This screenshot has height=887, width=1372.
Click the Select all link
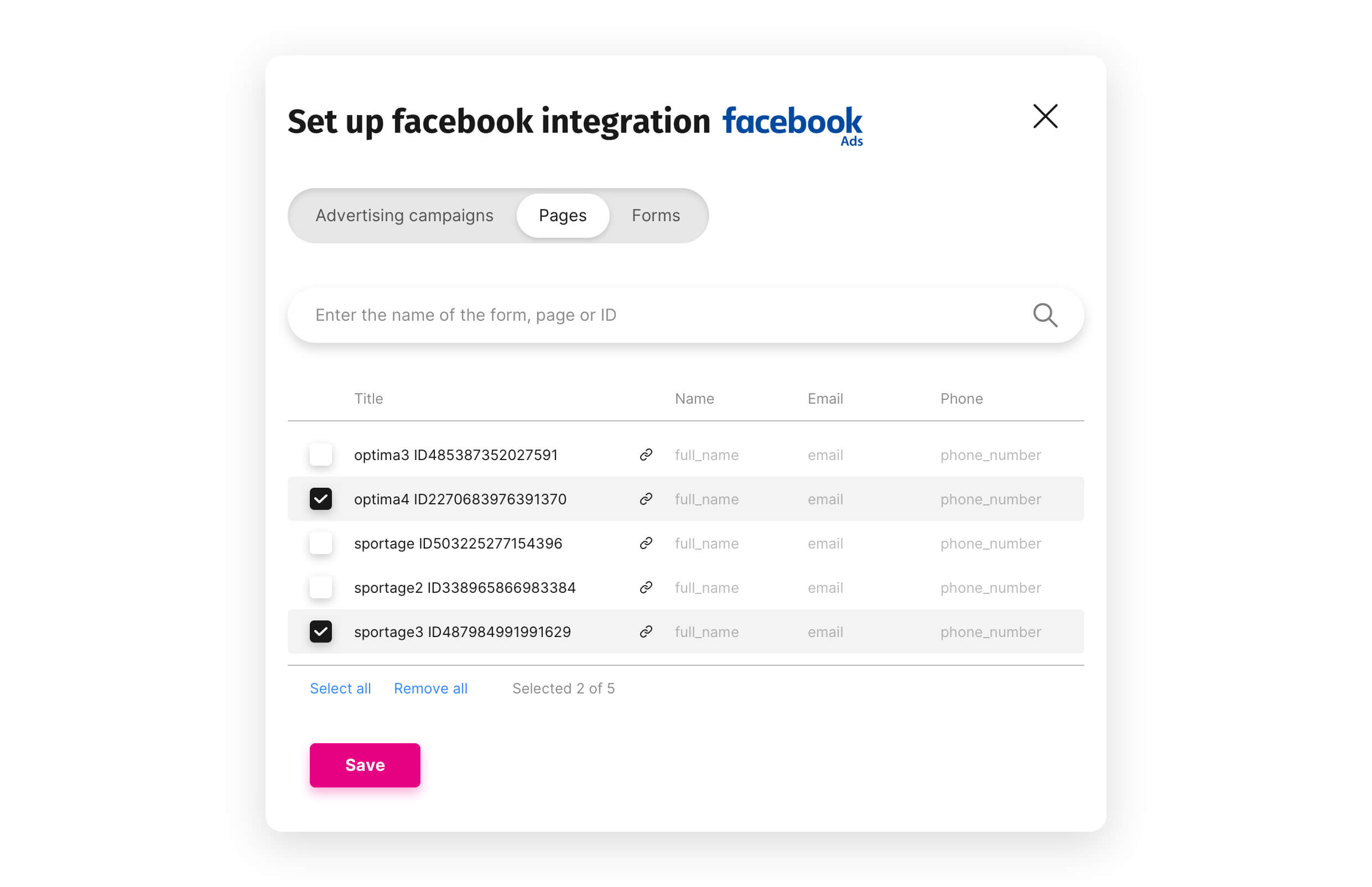(x=341, y=688)
